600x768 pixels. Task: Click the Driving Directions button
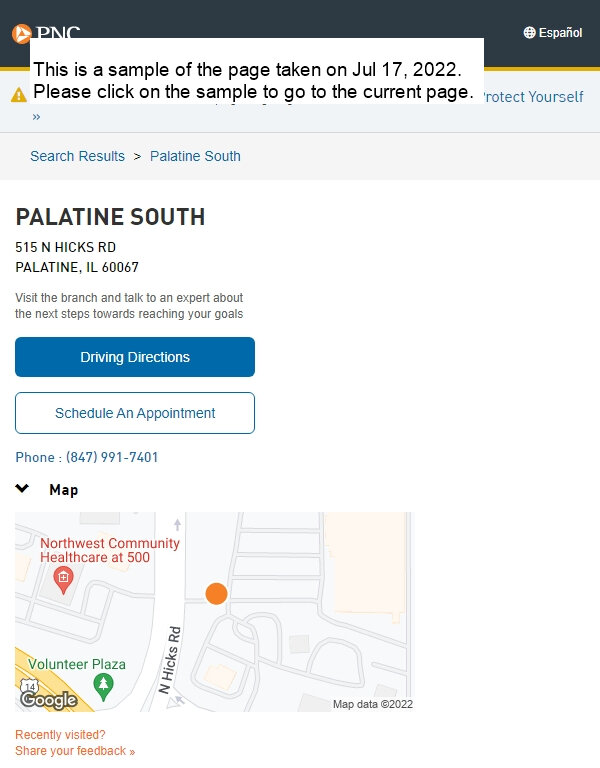point(135,357)
